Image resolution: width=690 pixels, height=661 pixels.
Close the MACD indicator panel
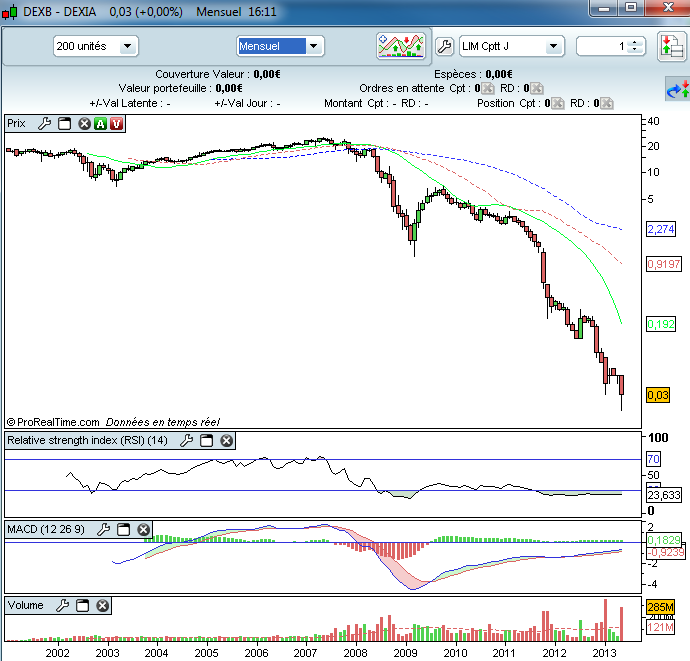[x=143, y=529]
